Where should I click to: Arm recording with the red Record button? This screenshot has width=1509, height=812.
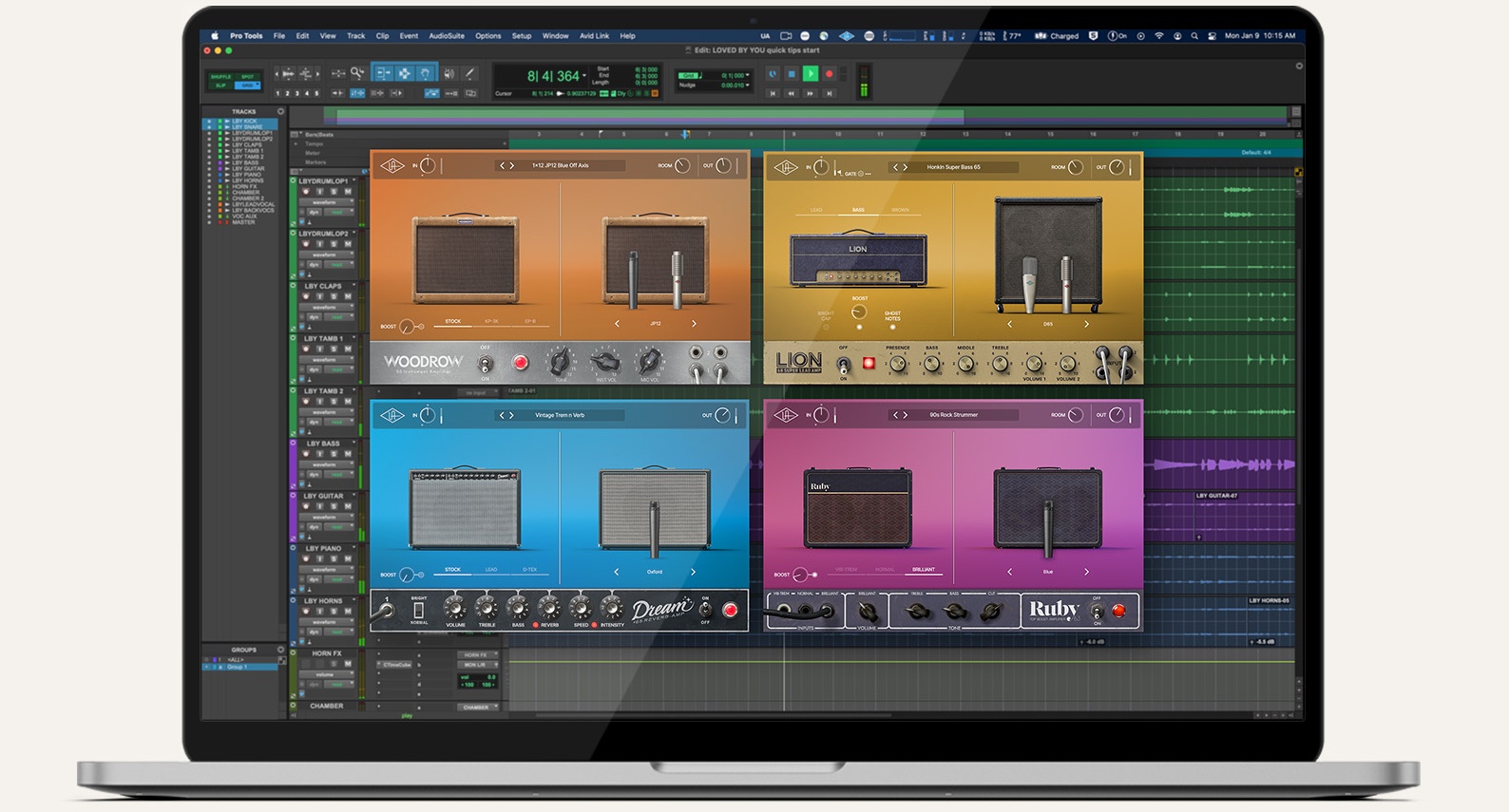(x=829, y=74)
